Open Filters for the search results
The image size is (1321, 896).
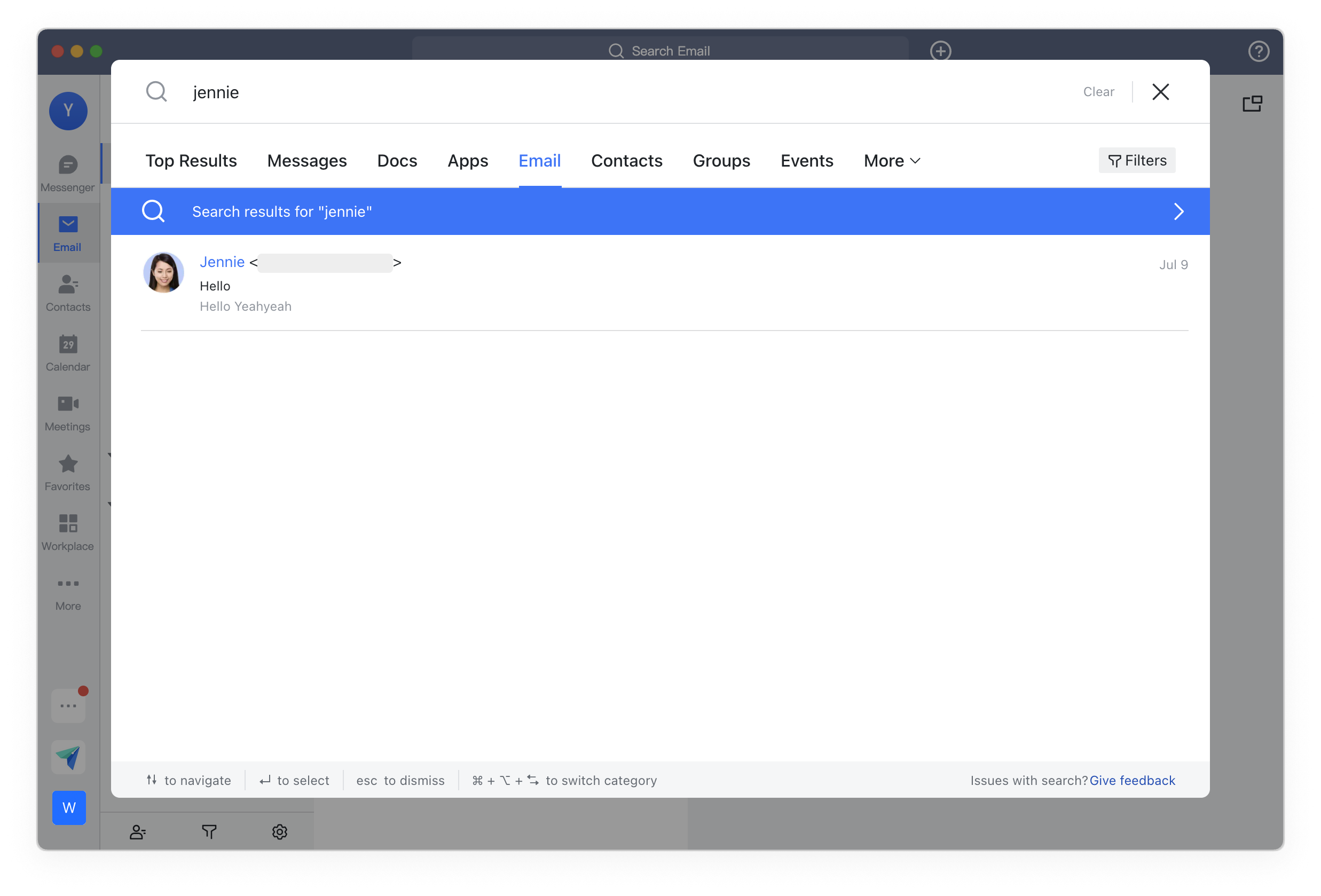(1136, 160)
